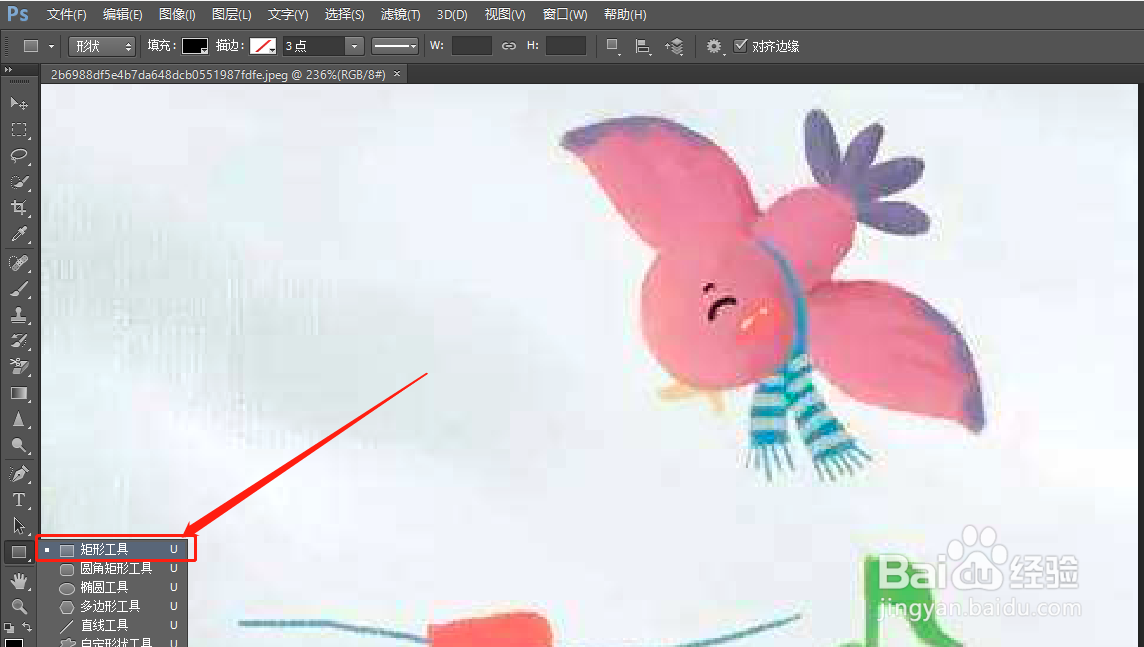Select the Gradient tool

point(19,393)
